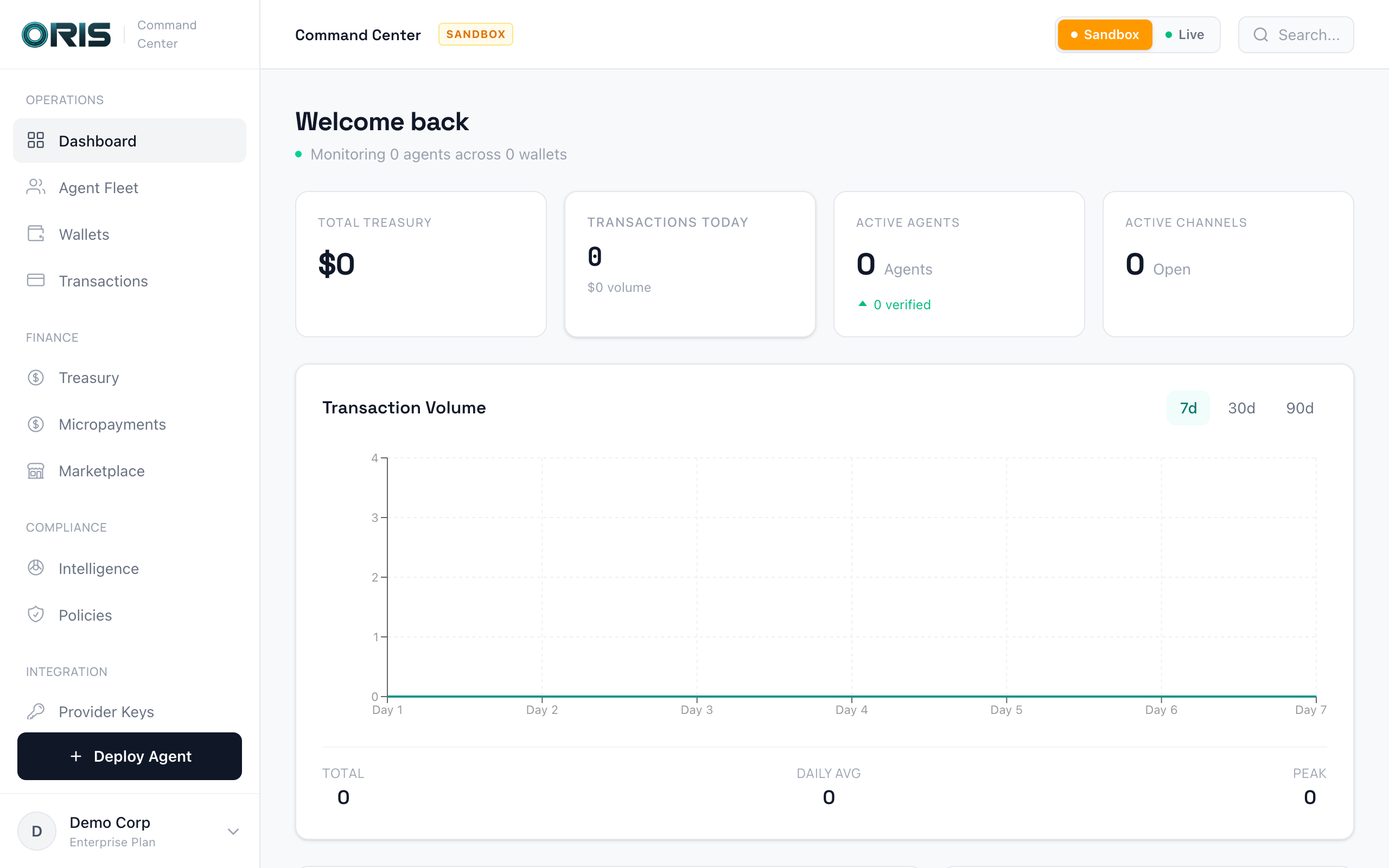Expand the Demo Corp account chevron

coord(233,831)
